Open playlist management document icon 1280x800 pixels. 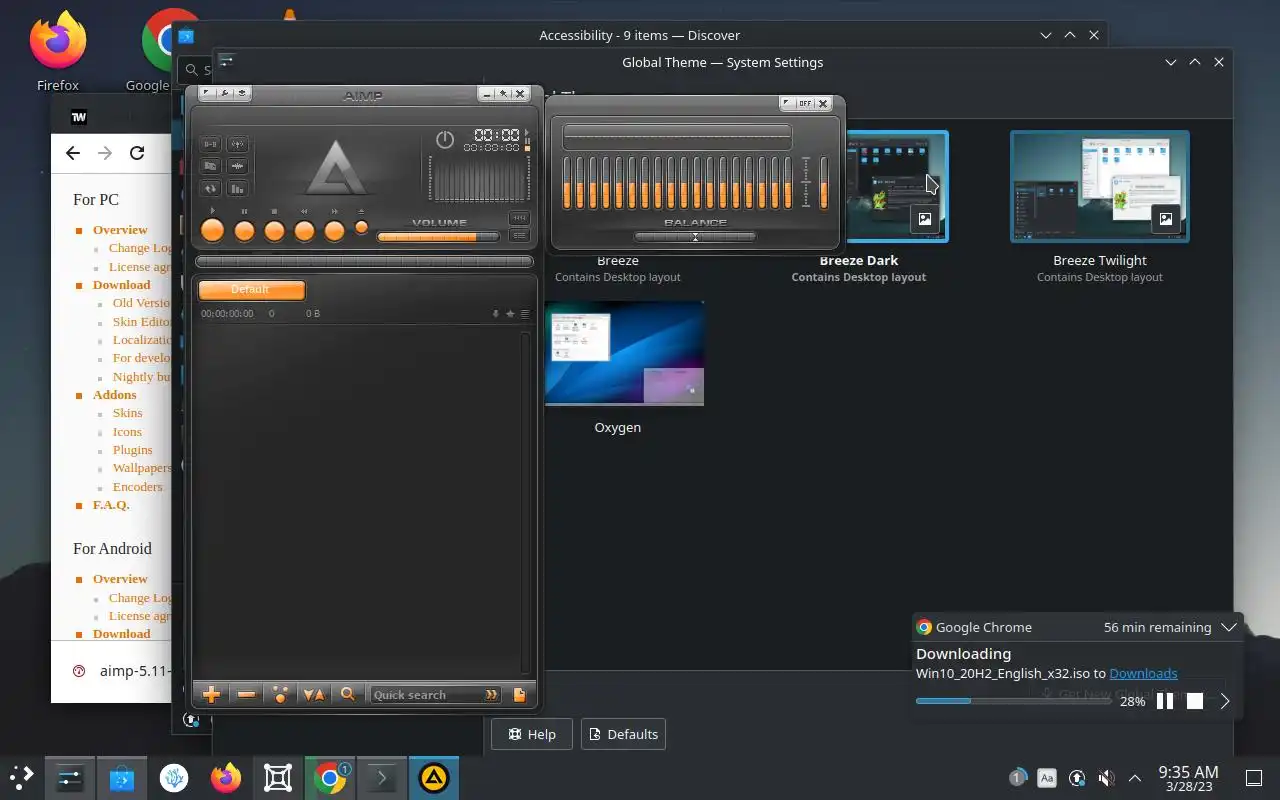[519, 694]
